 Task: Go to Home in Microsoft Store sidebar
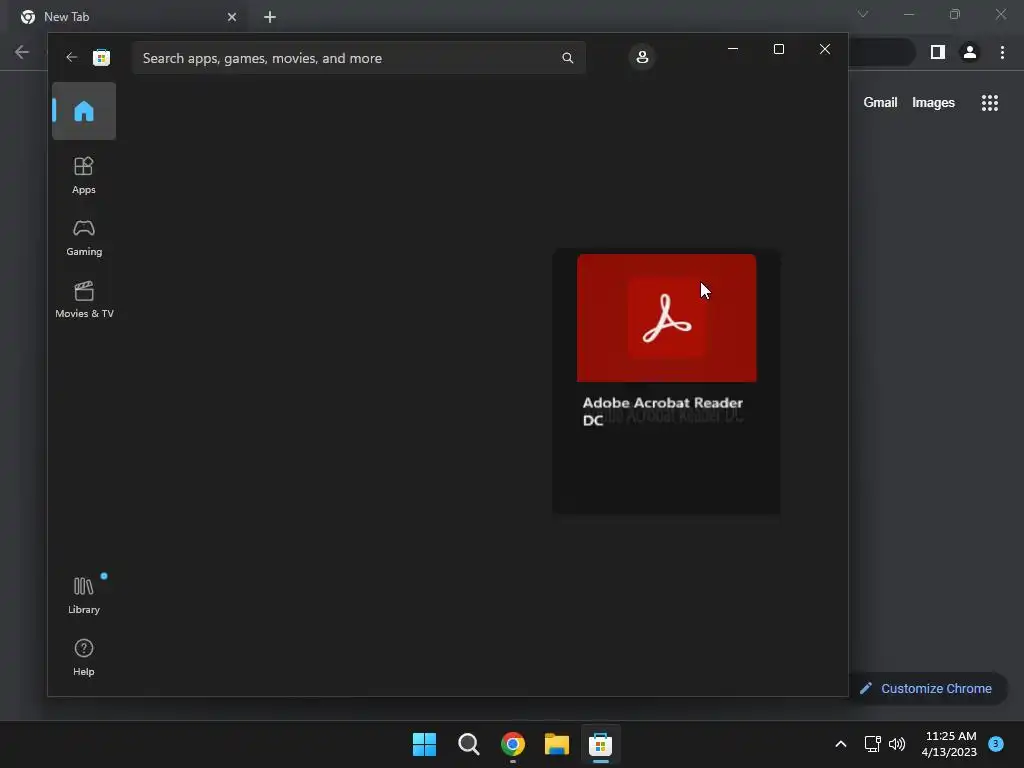point(84,111)
